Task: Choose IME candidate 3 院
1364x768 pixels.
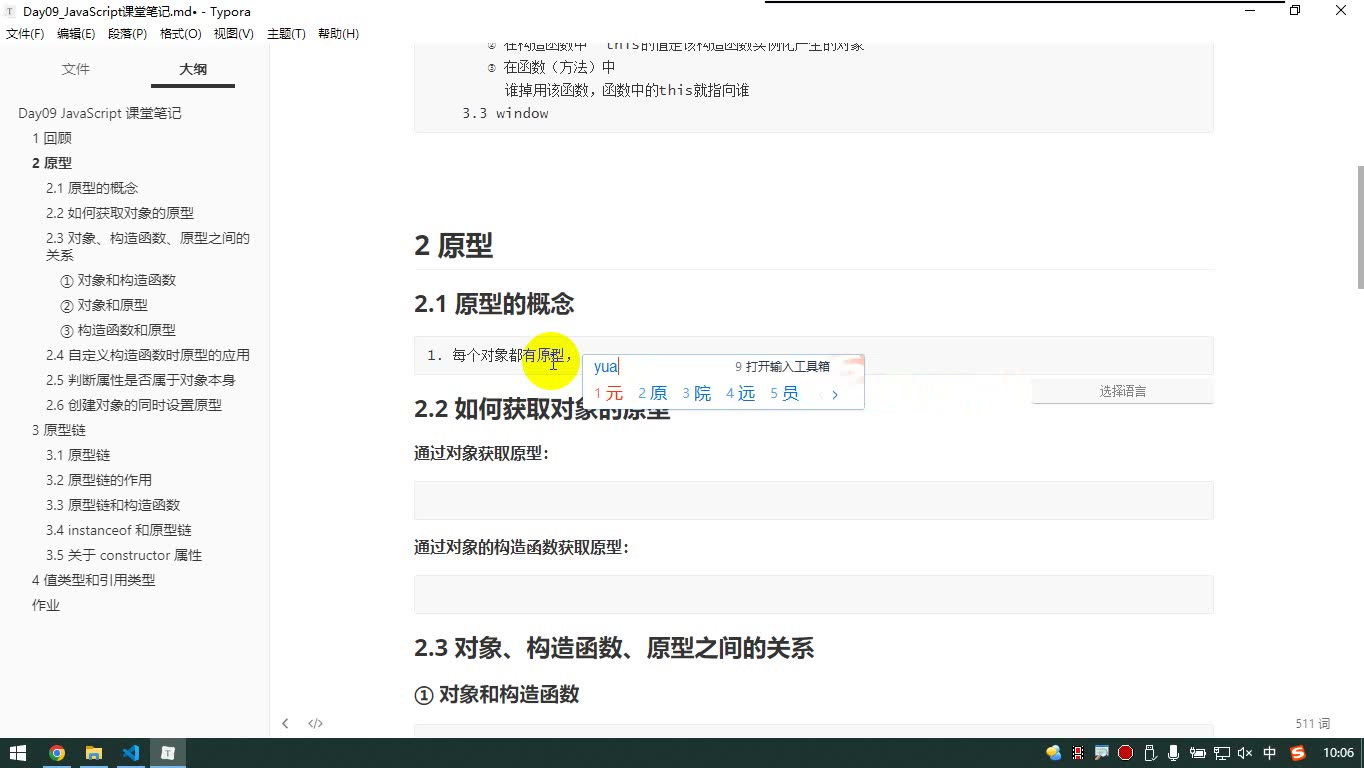Action: [697, 393]
